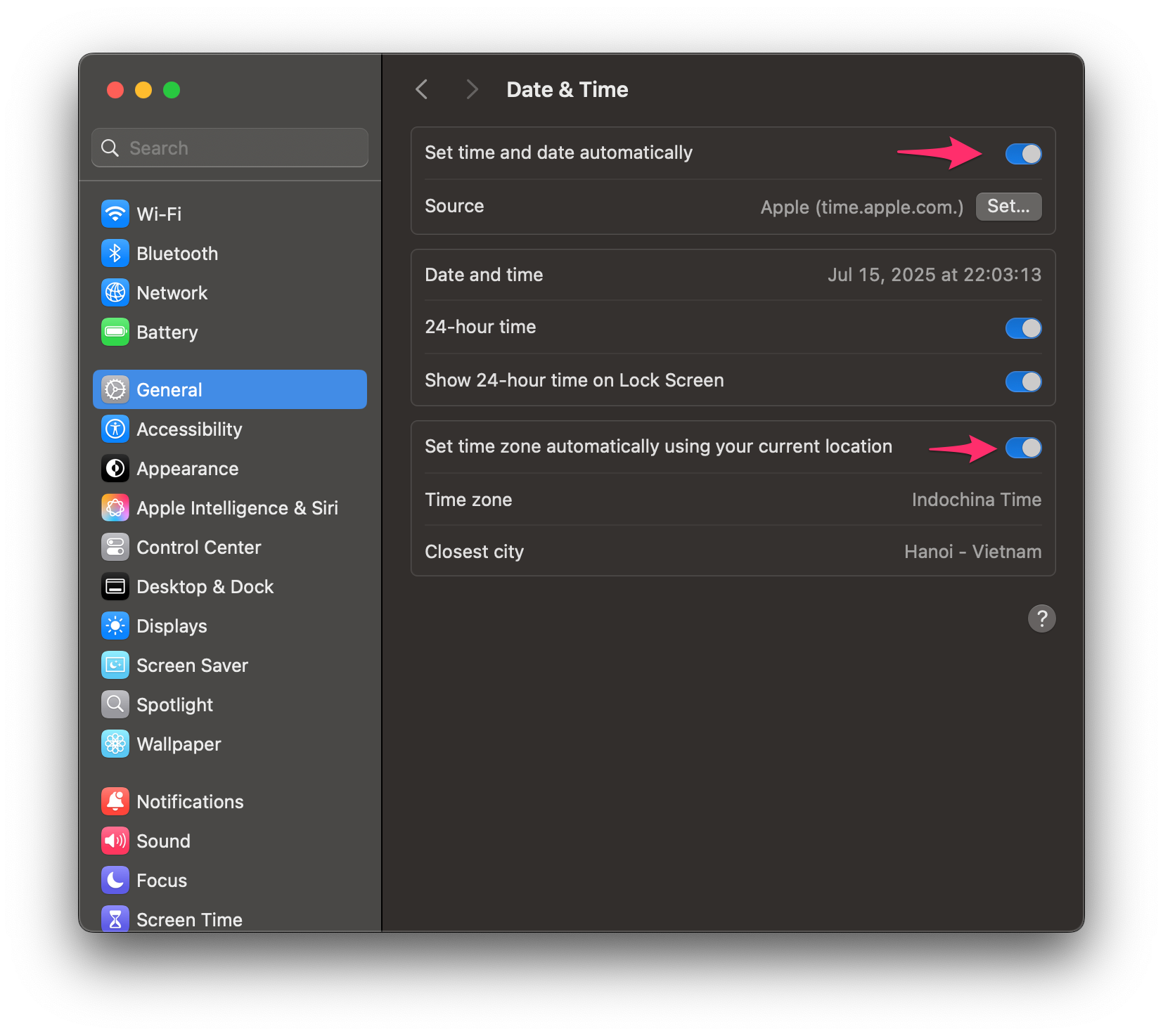Open Wi-Fi in the sidebar

(x=159, y=214)
